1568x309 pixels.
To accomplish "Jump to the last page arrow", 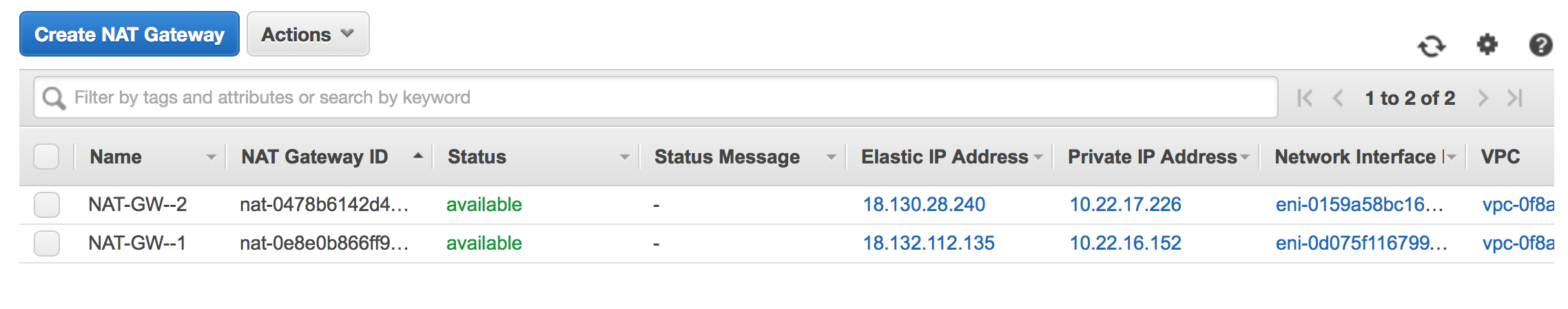I will pyautogui.click(x=1515, y=98).
